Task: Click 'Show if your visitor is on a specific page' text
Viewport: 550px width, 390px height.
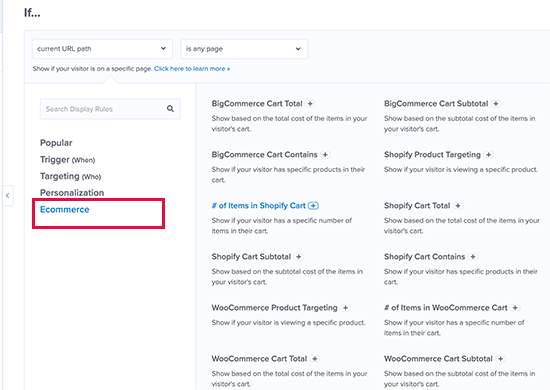Action: coord(92,69)
